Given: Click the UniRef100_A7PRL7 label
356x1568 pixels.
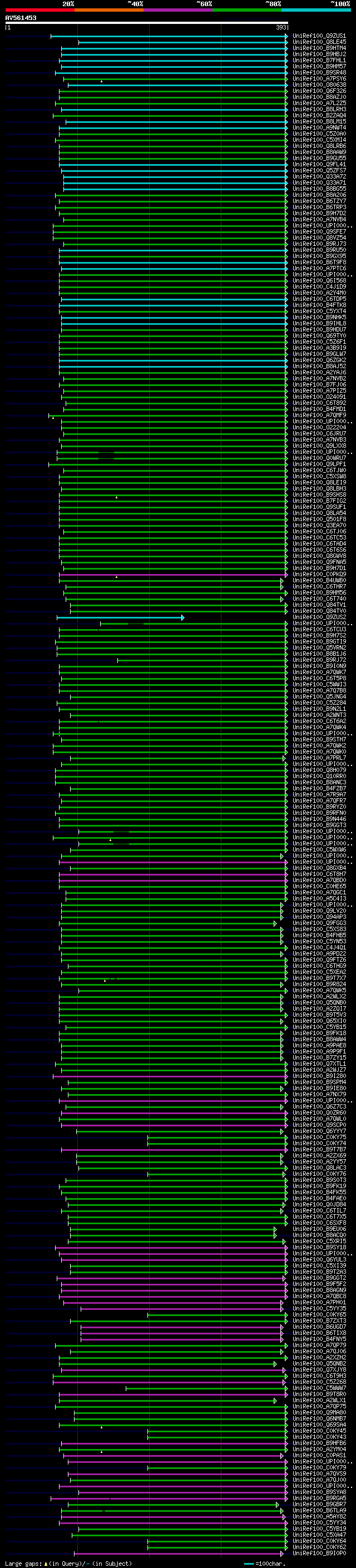Looking at the screenshot, I should (x=319, y=759).
